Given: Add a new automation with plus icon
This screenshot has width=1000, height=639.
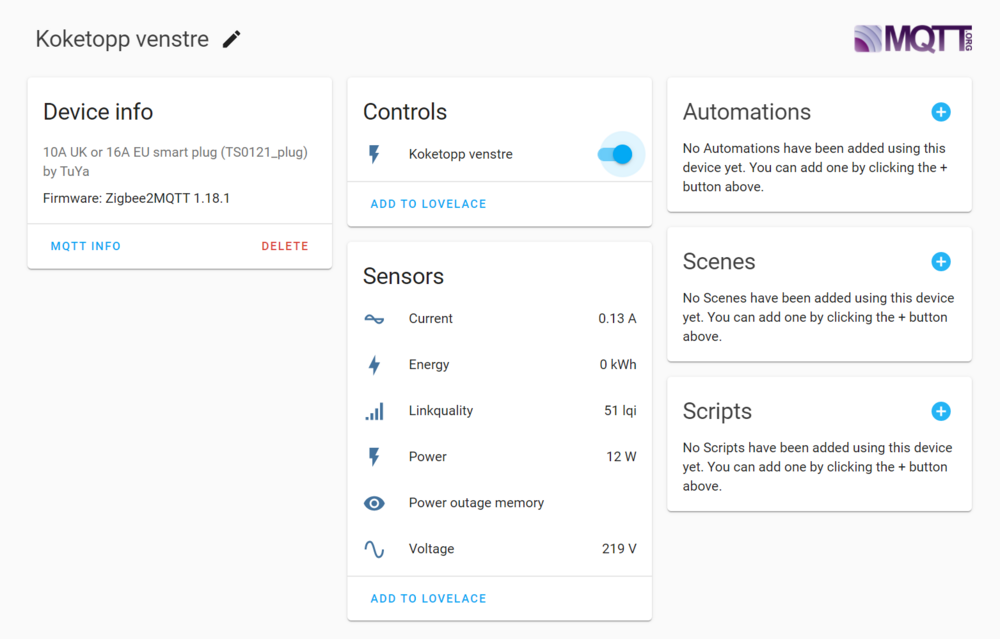Looking at the screenshot, I should tap(940, 112).
